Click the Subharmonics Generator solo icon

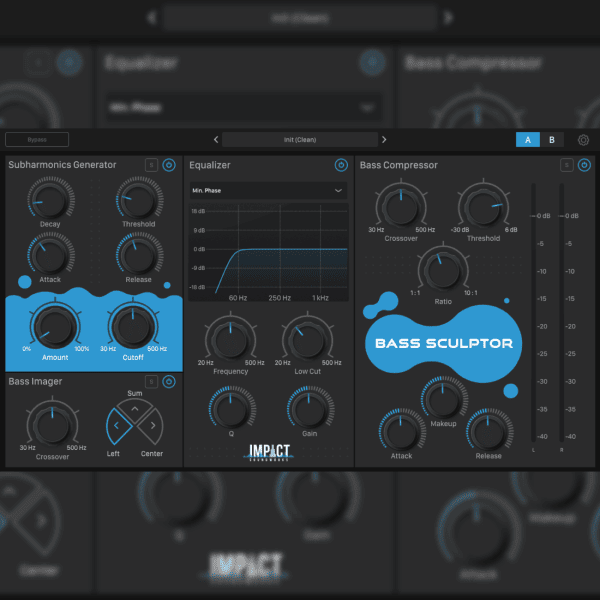150,165
